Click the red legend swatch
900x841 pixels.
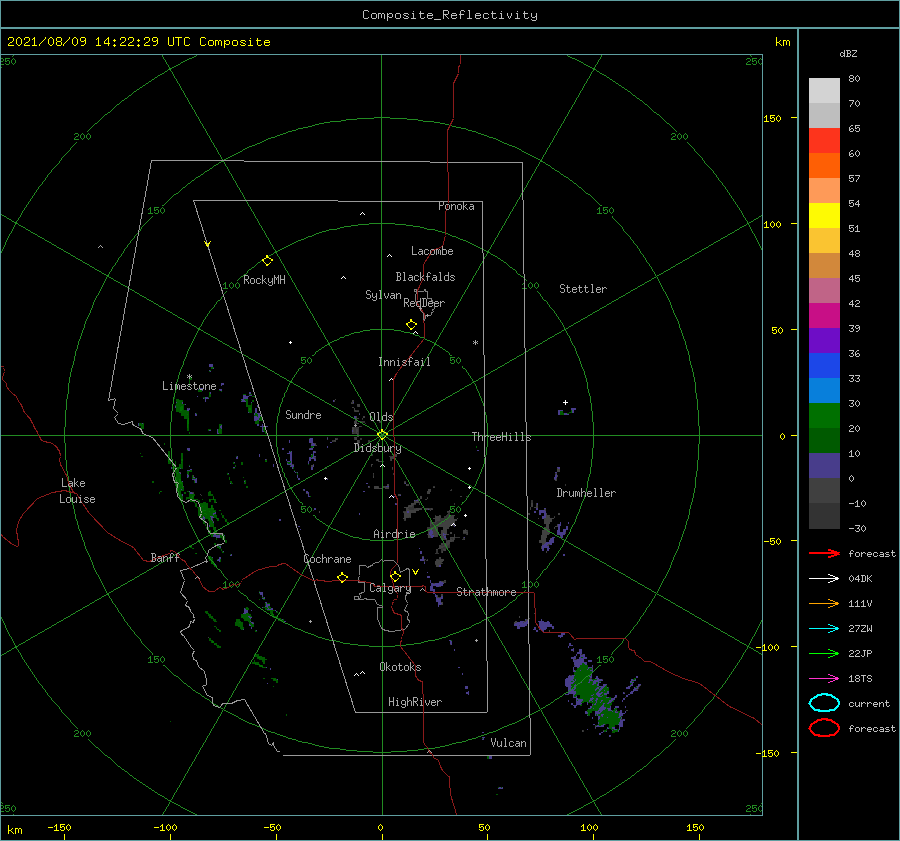824,141
